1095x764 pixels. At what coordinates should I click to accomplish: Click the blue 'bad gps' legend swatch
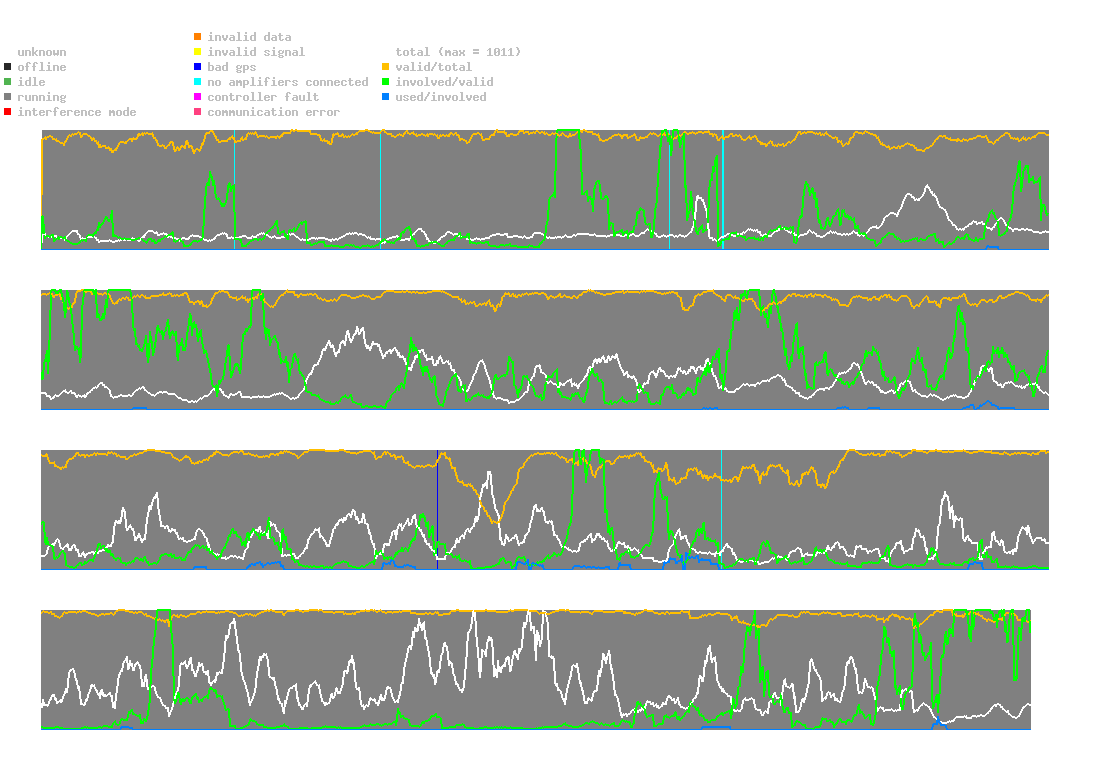[x=198, y=67]
